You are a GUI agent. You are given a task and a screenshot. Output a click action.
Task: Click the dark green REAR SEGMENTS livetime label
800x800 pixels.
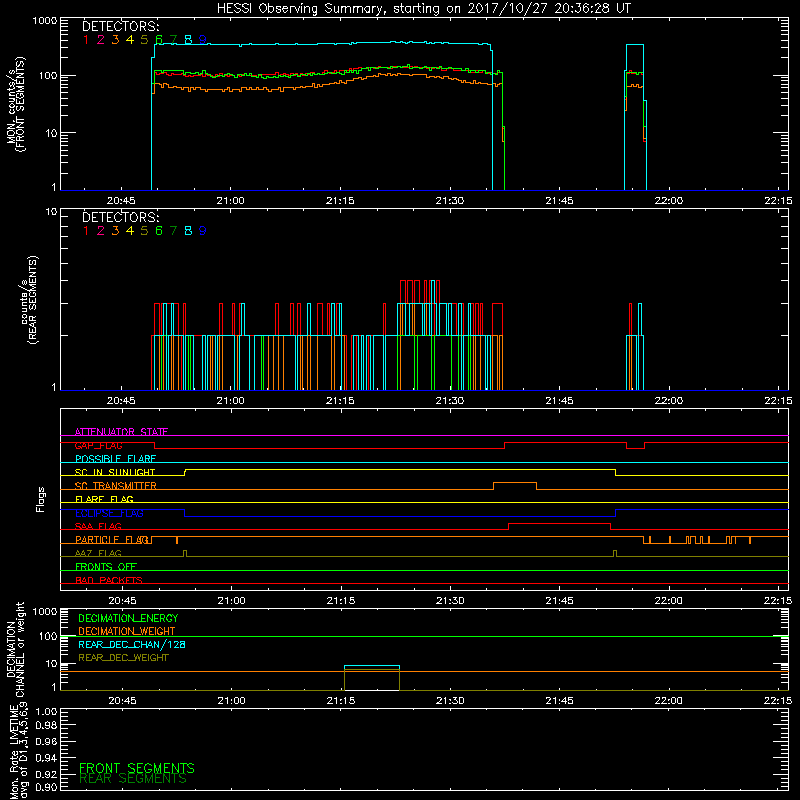pos(133,779)
